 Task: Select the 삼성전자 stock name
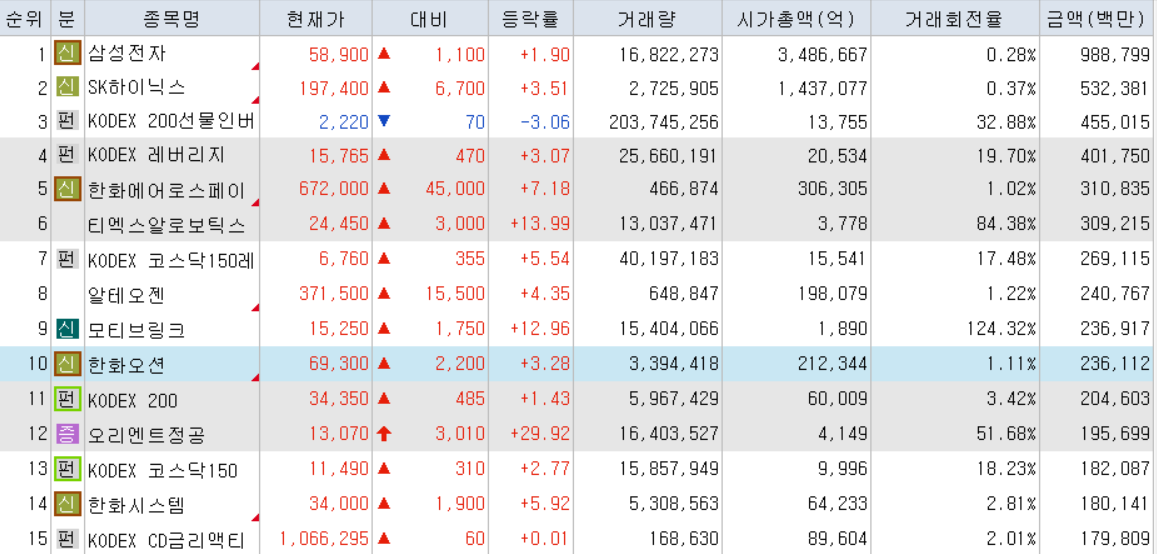point(126,54)
